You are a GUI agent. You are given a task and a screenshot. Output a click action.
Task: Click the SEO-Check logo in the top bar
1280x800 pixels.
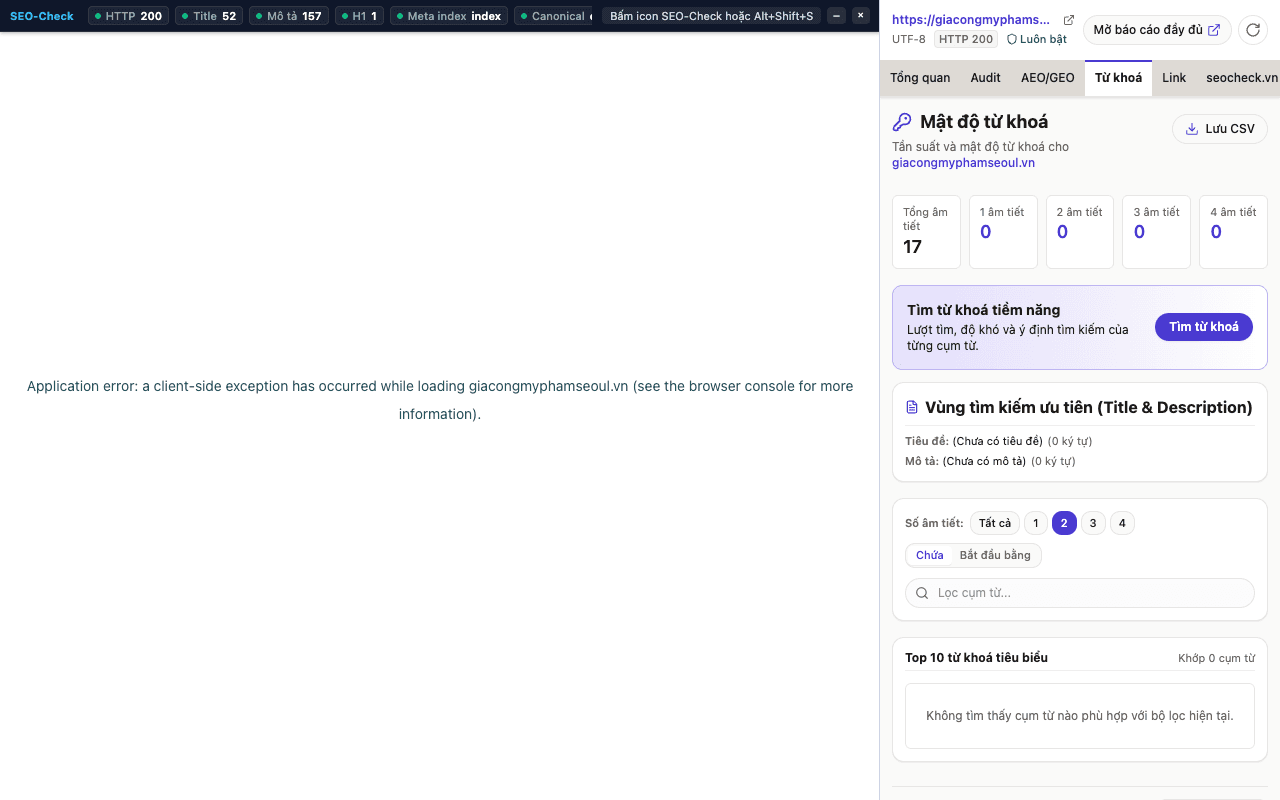tap(42, 16)
